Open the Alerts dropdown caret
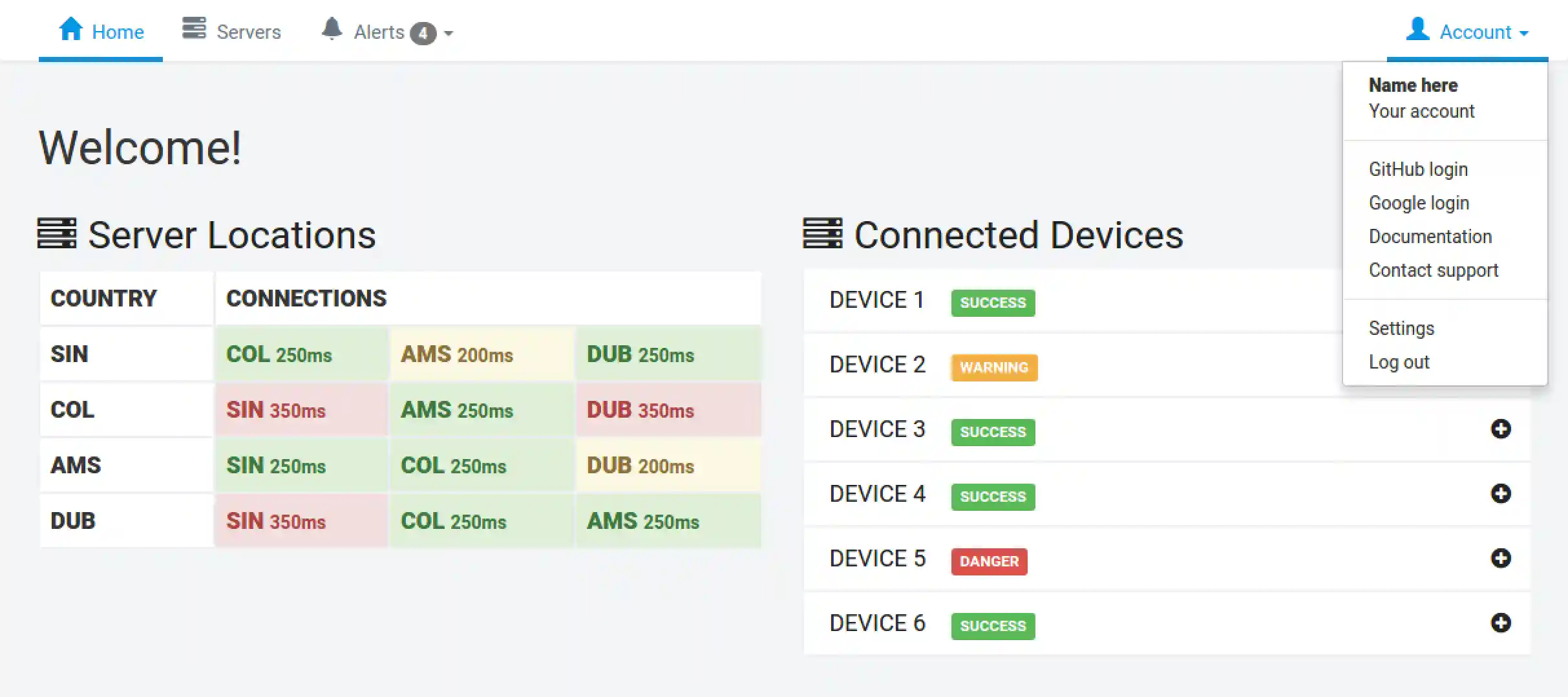Viewport: 1568px width, 697px height. pyautogui.click(x=449, y=34)
